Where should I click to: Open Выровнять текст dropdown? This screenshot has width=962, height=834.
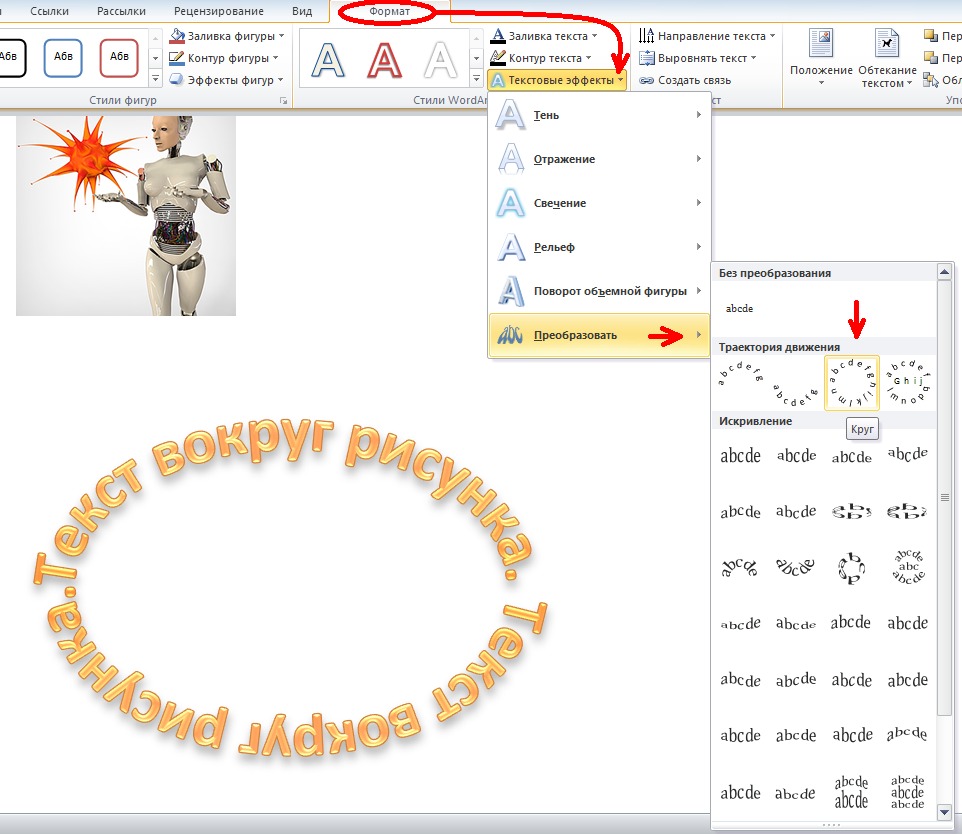point(698,58)
